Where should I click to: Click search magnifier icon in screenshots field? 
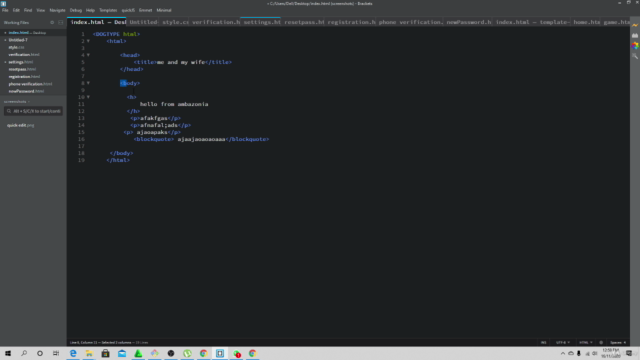9,111
